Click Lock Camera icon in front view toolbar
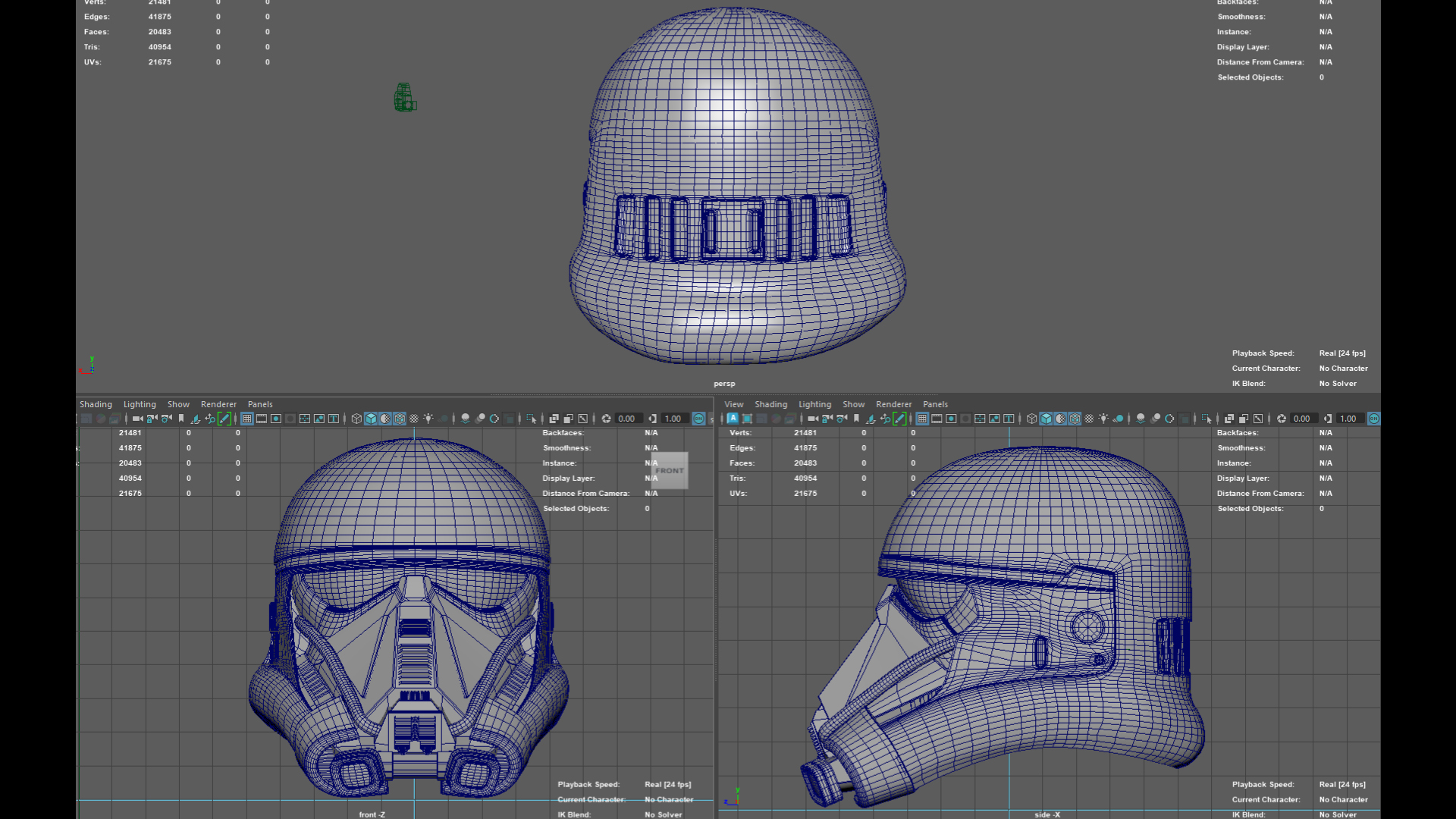 [152, 419]
